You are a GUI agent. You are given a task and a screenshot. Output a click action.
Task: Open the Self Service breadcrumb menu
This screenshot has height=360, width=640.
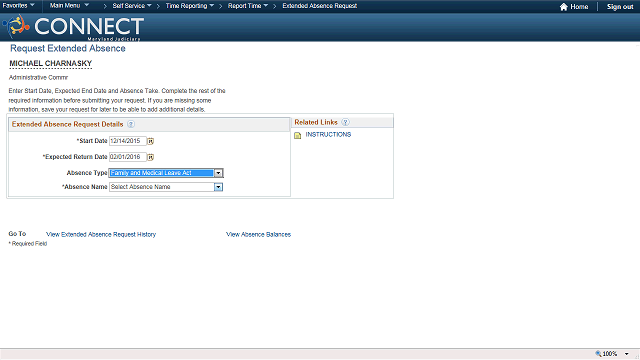pos(132,6)
